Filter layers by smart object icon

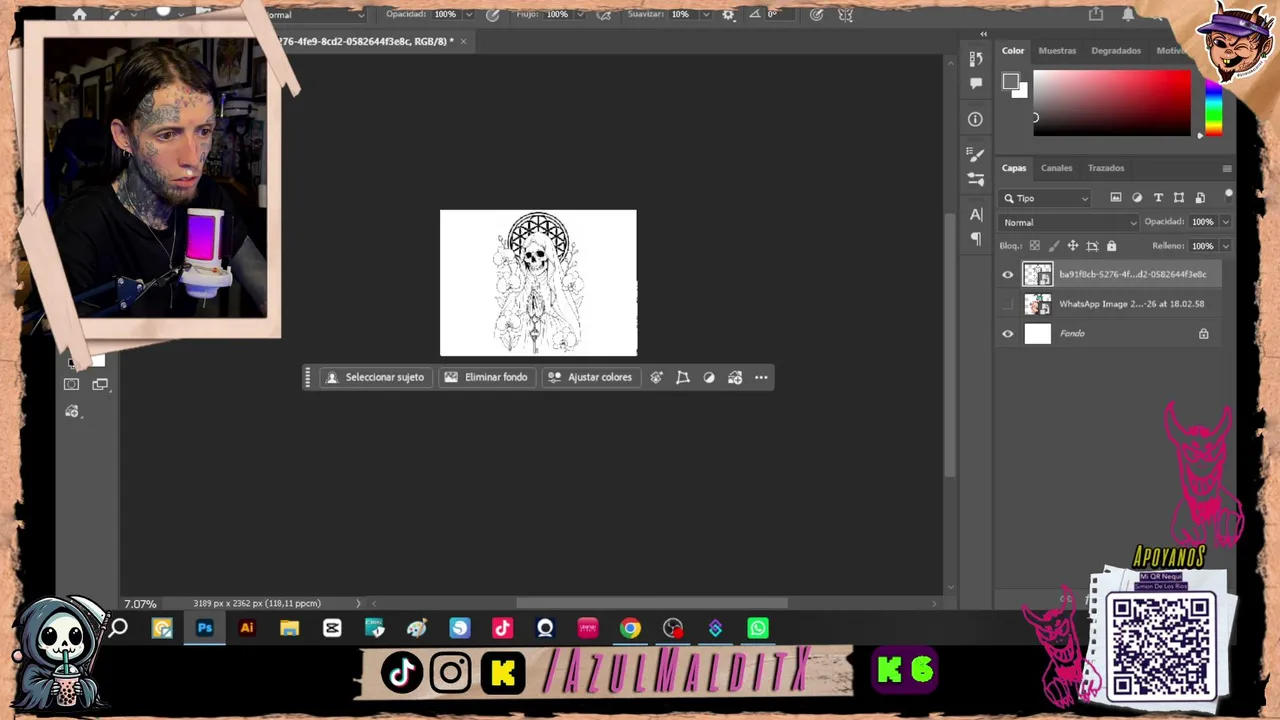[x=1200, y=198]
